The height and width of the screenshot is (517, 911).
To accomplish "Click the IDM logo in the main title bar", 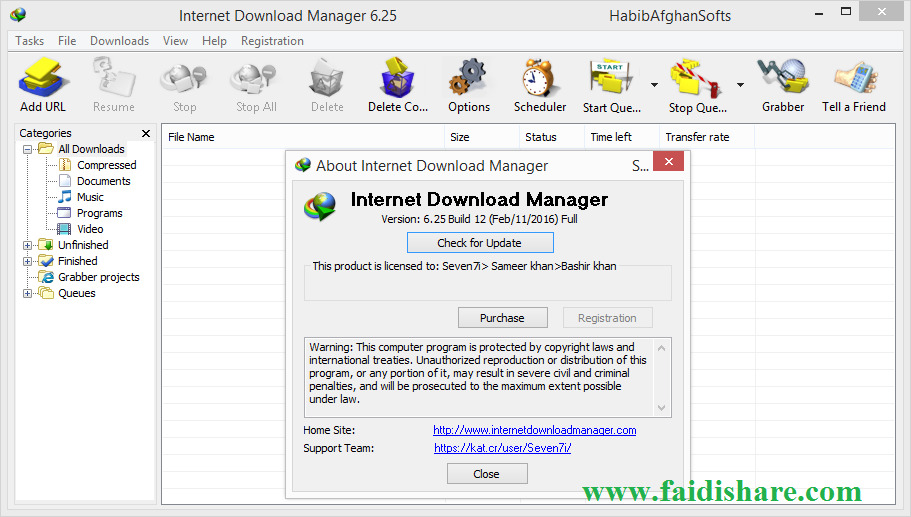I will coord(18,15).
